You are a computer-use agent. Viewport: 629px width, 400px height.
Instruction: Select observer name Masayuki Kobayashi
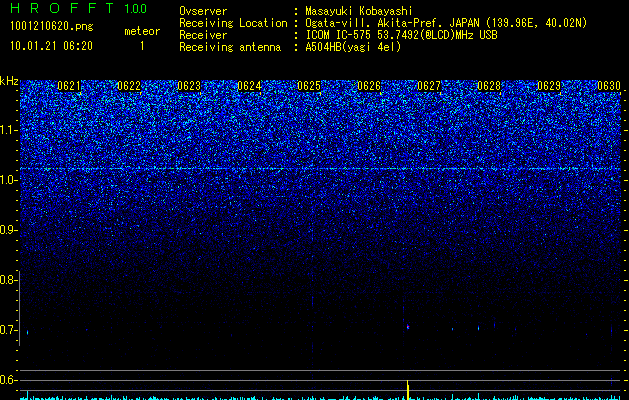[359, 11]
